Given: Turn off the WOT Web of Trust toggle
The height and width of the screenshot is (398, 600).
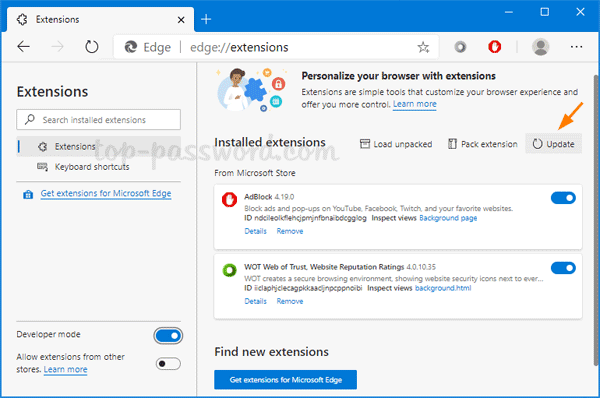Looking at the screenshot, I should coord(563,268).
